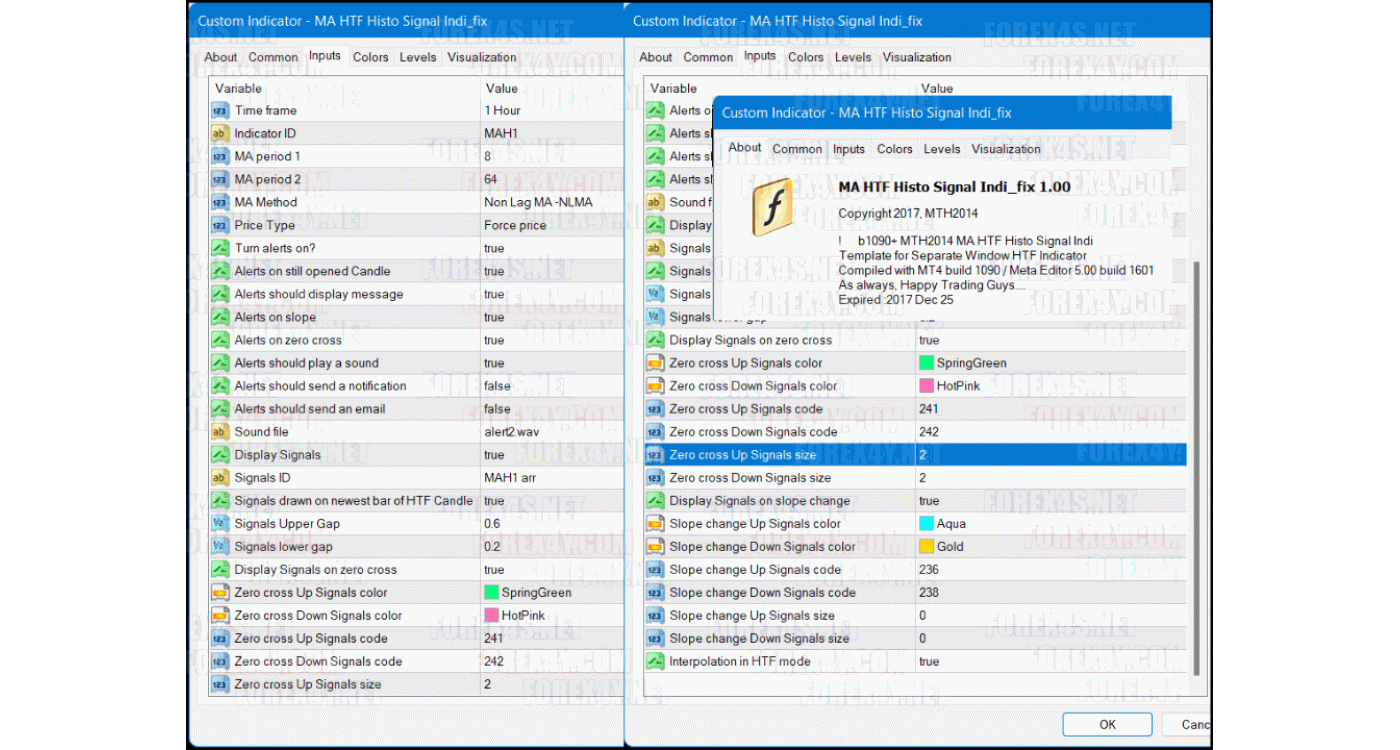Image resolution: width=1400 pixels, height=750 pixels.
Task: Switch to Colors tab in leftmost dialog
Action: 370,57
